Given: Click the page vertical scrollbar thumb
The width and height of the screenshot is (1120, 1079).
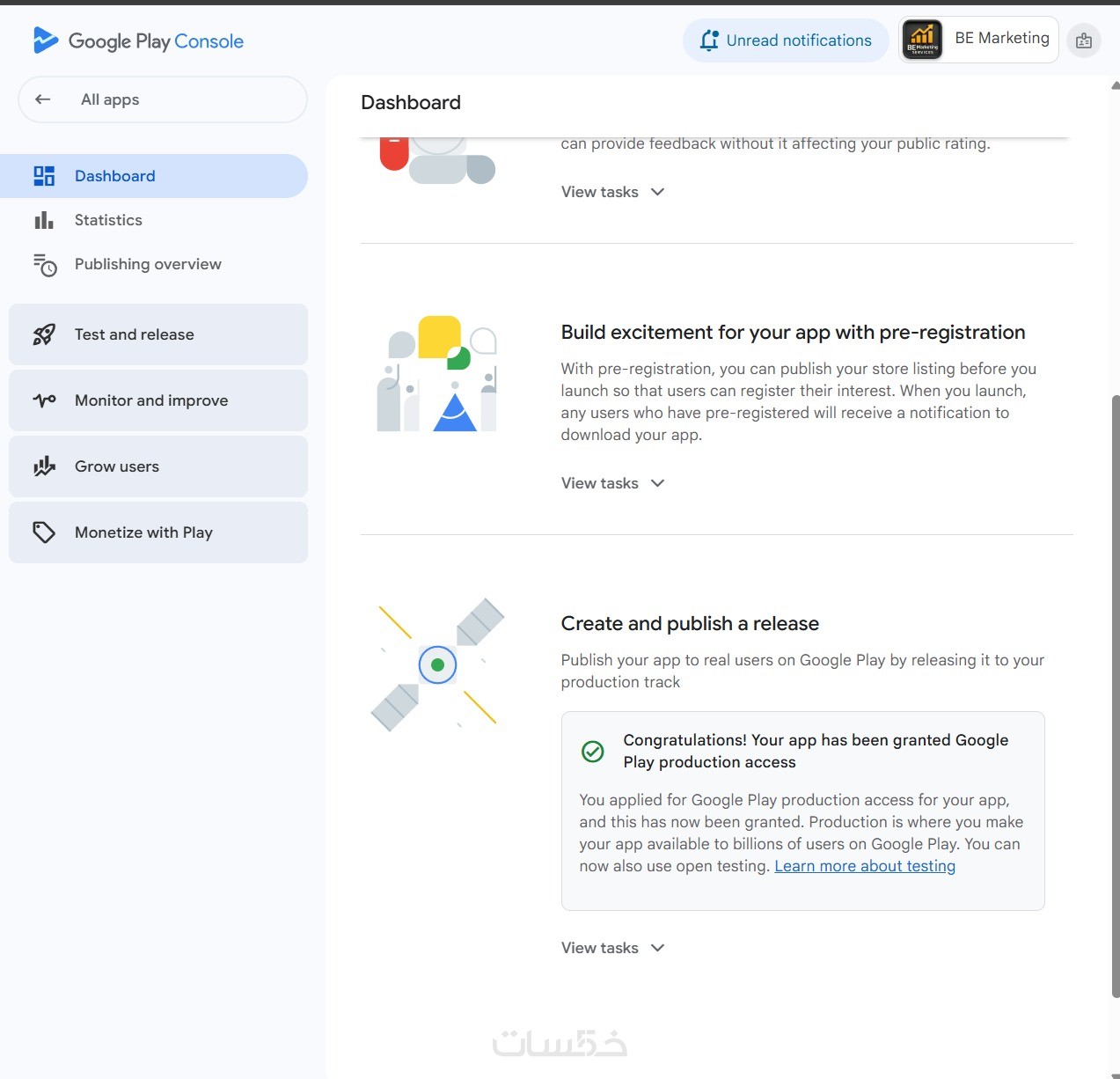Looking at the screenshot, I should click(1116, 695).
